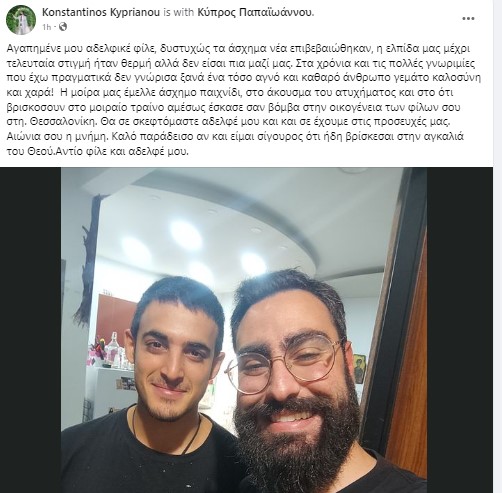Open the attached selfie photo
Screen dimensions: 502x493
244,330
